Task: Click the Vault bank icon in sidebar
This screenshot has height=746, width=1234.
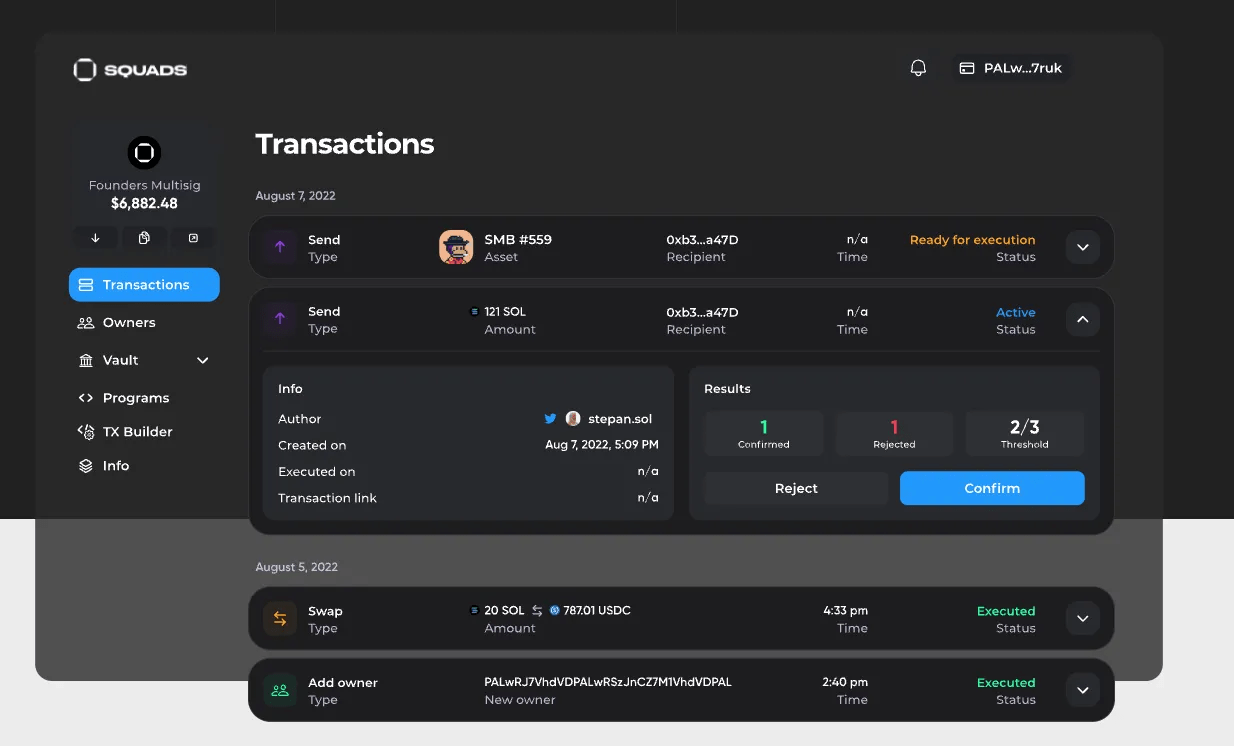Action: [84, 360]
